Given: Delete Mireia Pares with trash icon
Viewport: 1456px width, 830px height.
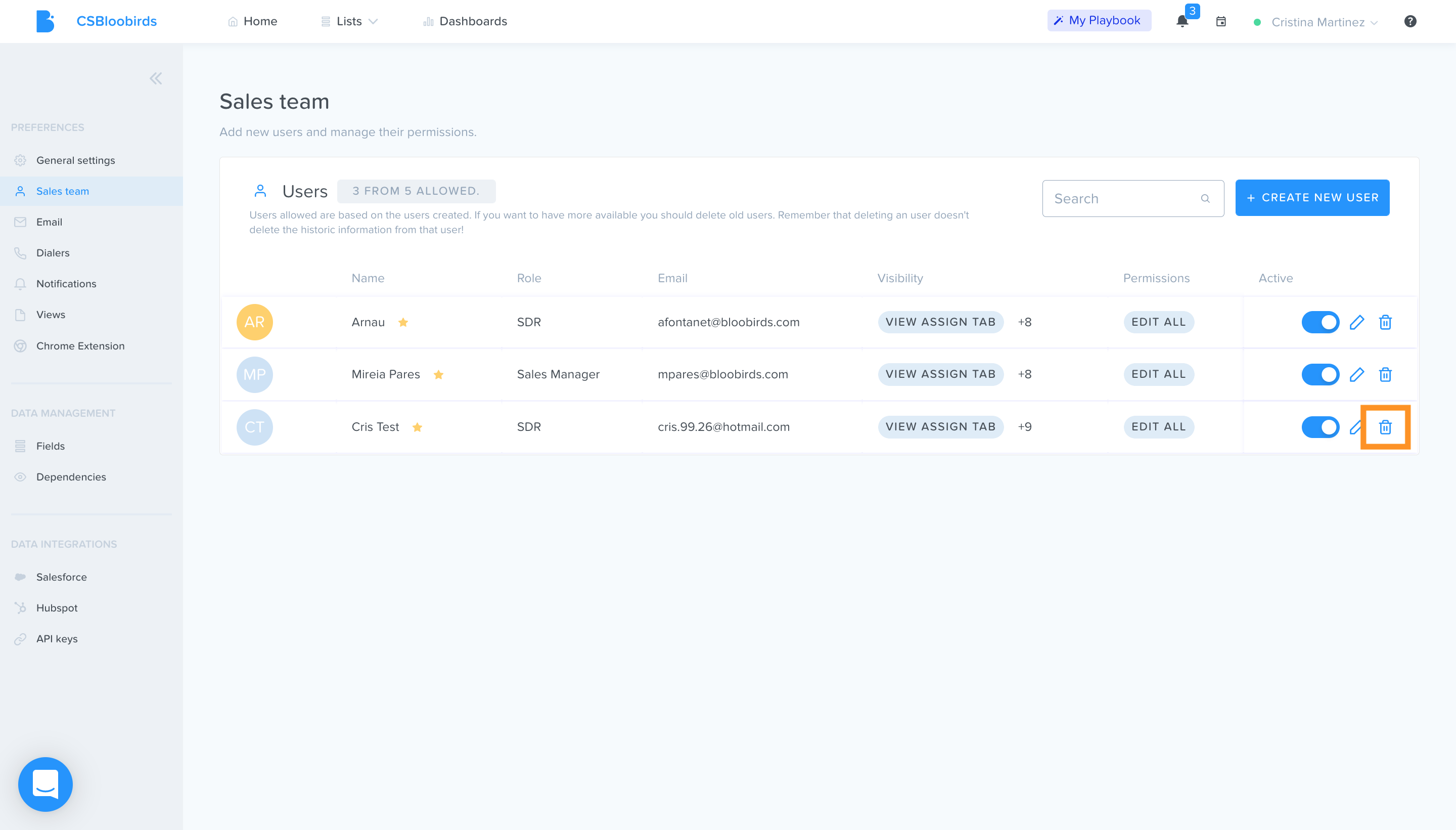Looking at the screenshot, I should [1385, 374].
